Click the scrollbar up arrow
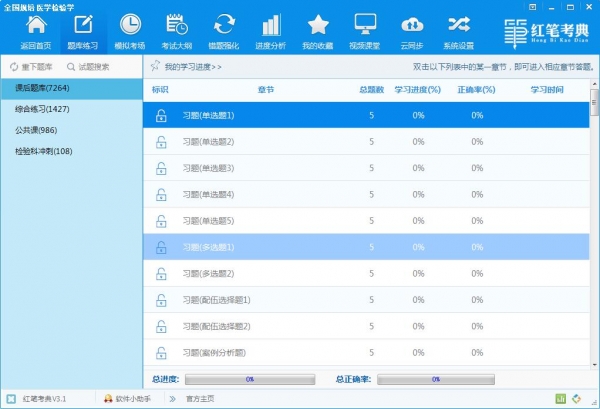 [x=594, y=84]
